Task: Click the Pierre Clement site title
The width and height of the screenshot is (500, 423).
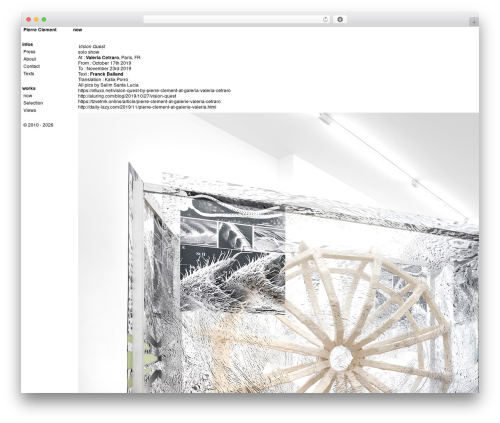Action: click(40, 30)
